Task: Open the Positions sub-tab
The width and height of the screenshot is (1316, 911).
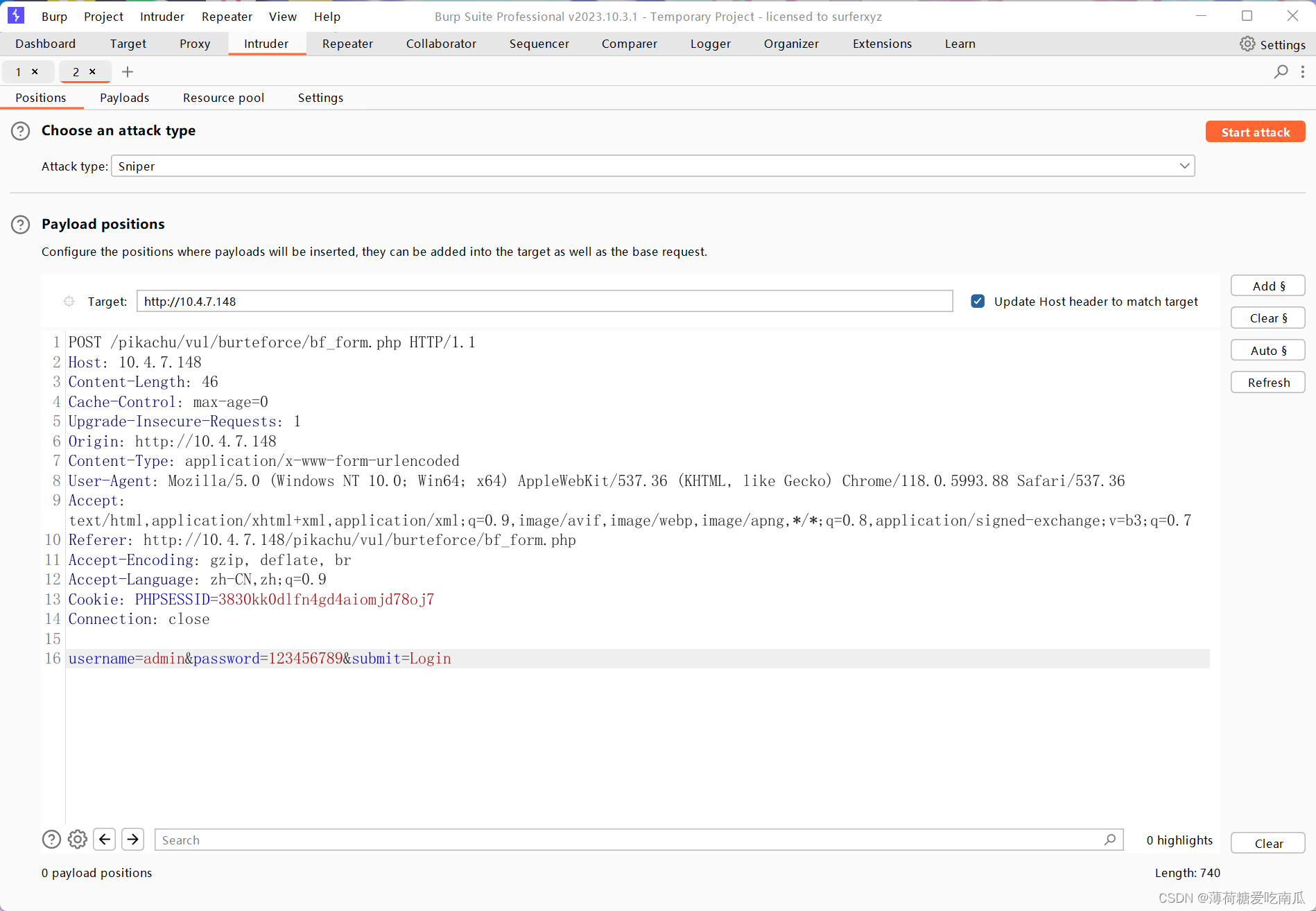Action: (x=41, y=98)
